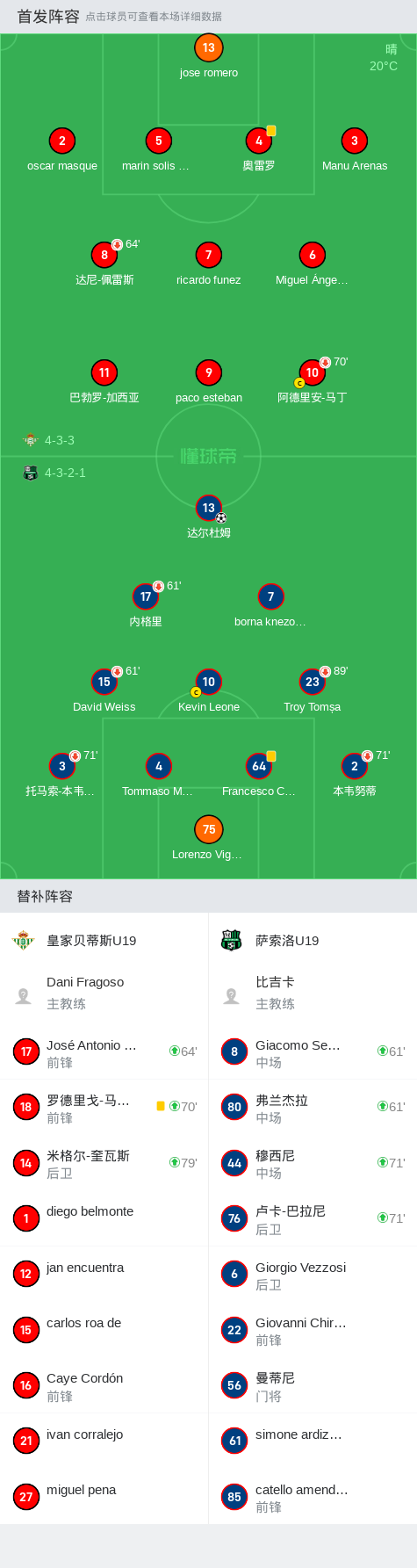
Task: Open 达尔杜姆 number 13 goal scorer badge
Action: point(208,508)
